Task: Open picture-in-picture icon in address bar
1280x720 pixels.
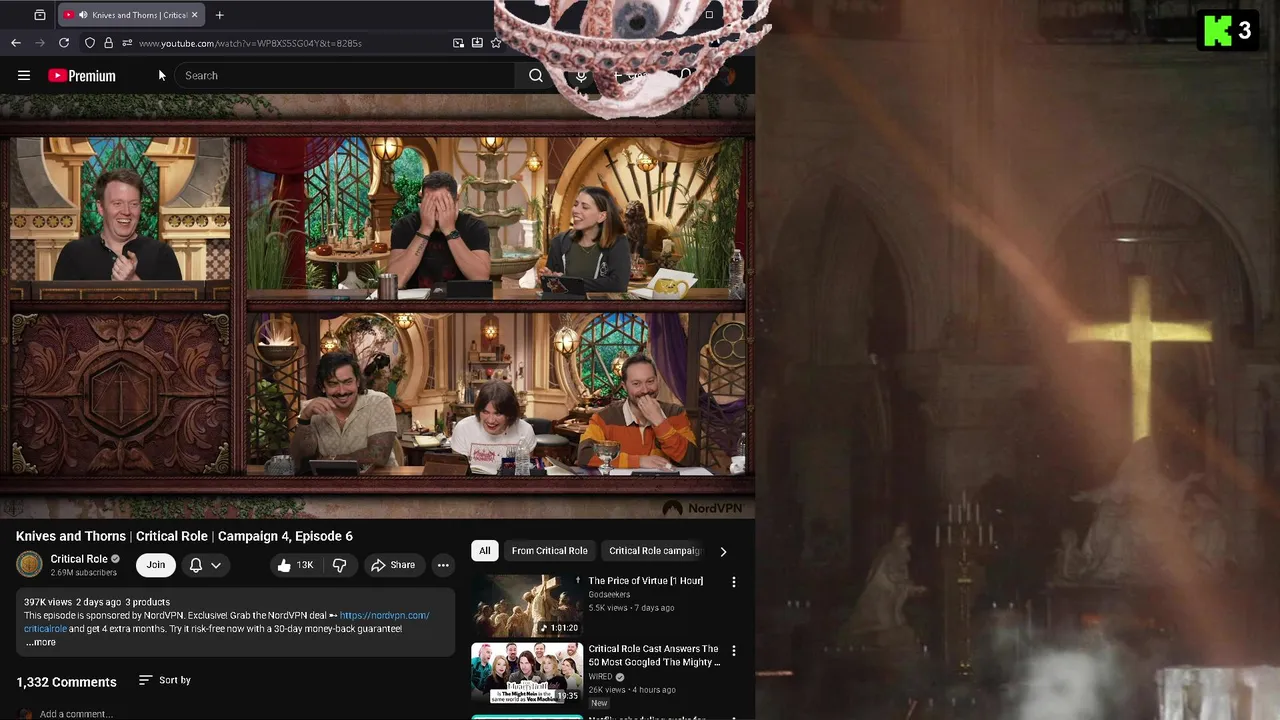Action: point(458,43)
